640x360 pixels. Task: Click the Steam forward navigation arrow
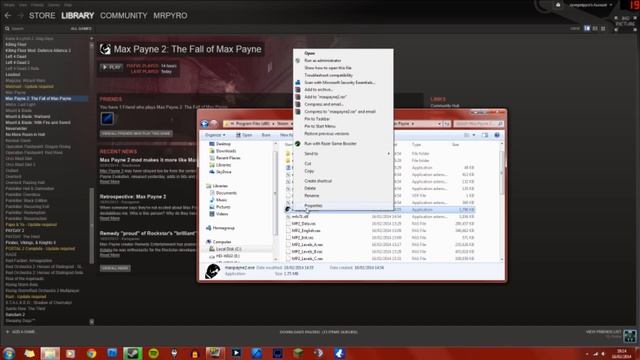coord(20,16)
